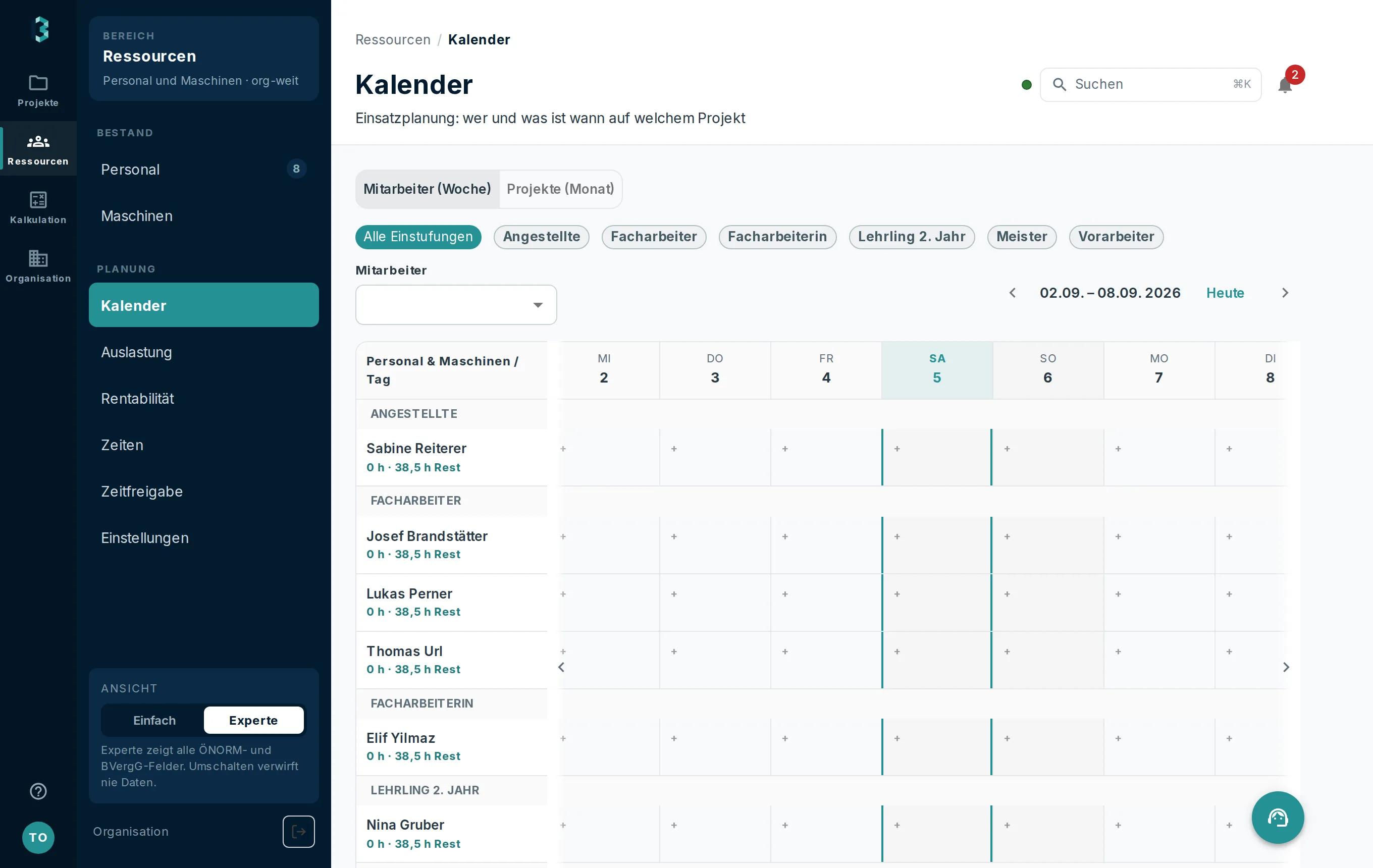
Task: Open Auslastung in the sidebar
Action: [x=203, y=352]
